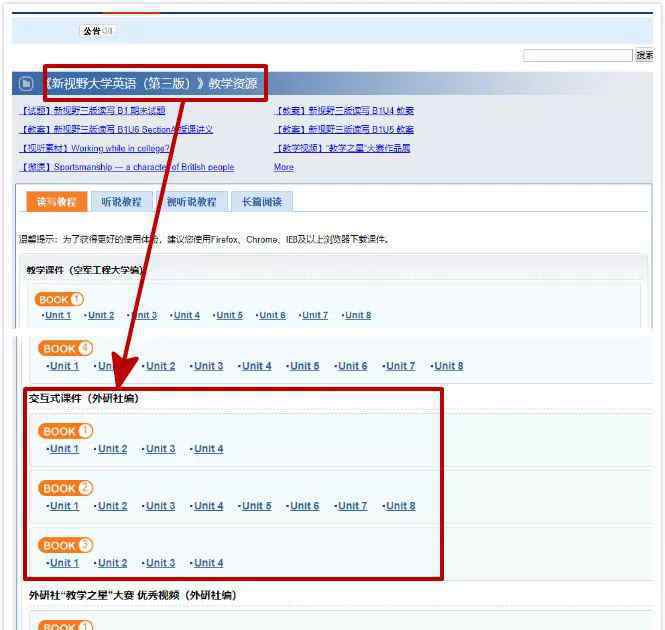Open the 【教学视频】教学之星 link
Screen dimensions: 665x630
click(x=342, y=148)
